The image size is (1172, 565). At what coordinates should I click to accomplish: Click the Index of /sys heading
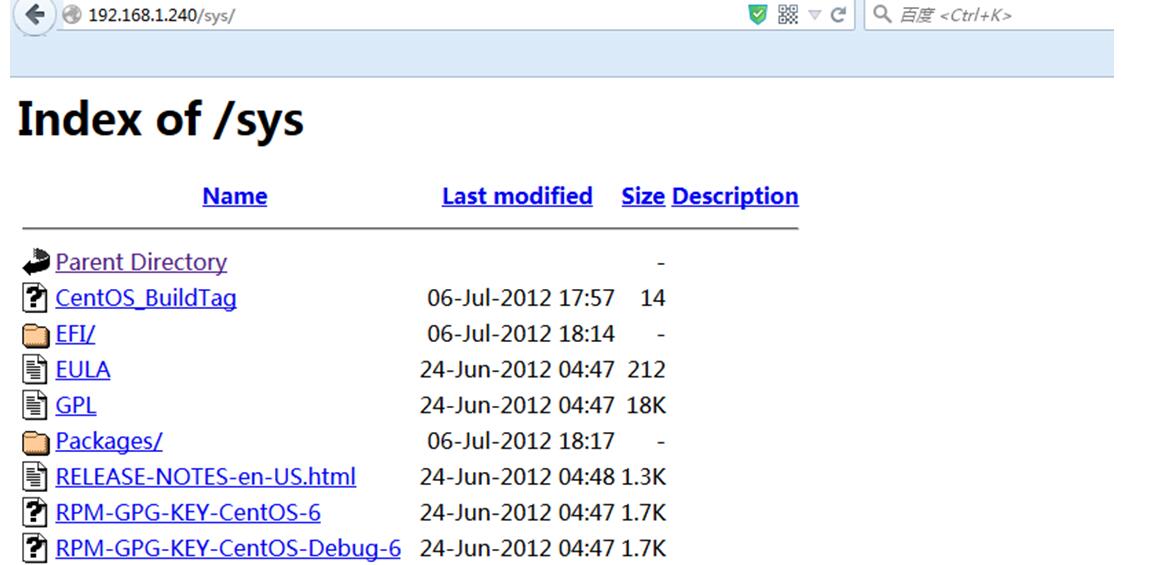pos(160,120)
